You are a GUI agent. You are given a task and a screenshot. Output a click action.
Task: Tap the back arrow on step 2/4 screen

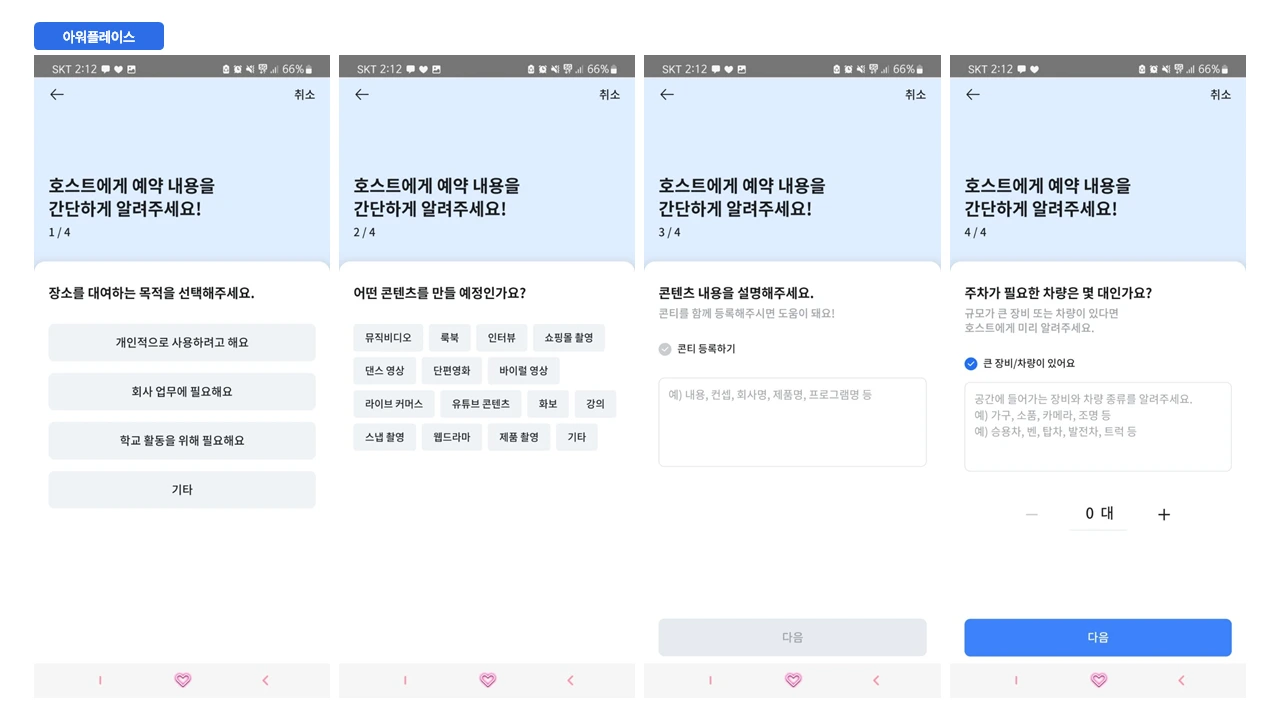(362, 94)
